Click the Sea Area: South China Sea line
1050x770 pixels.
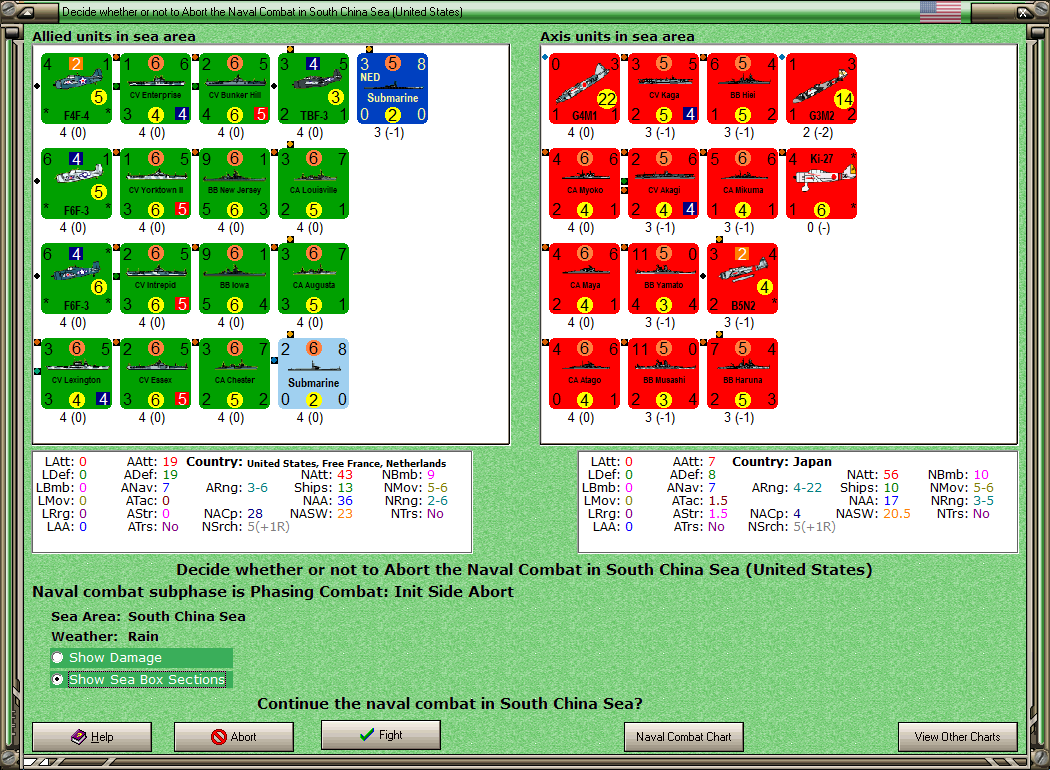point(148,616)
